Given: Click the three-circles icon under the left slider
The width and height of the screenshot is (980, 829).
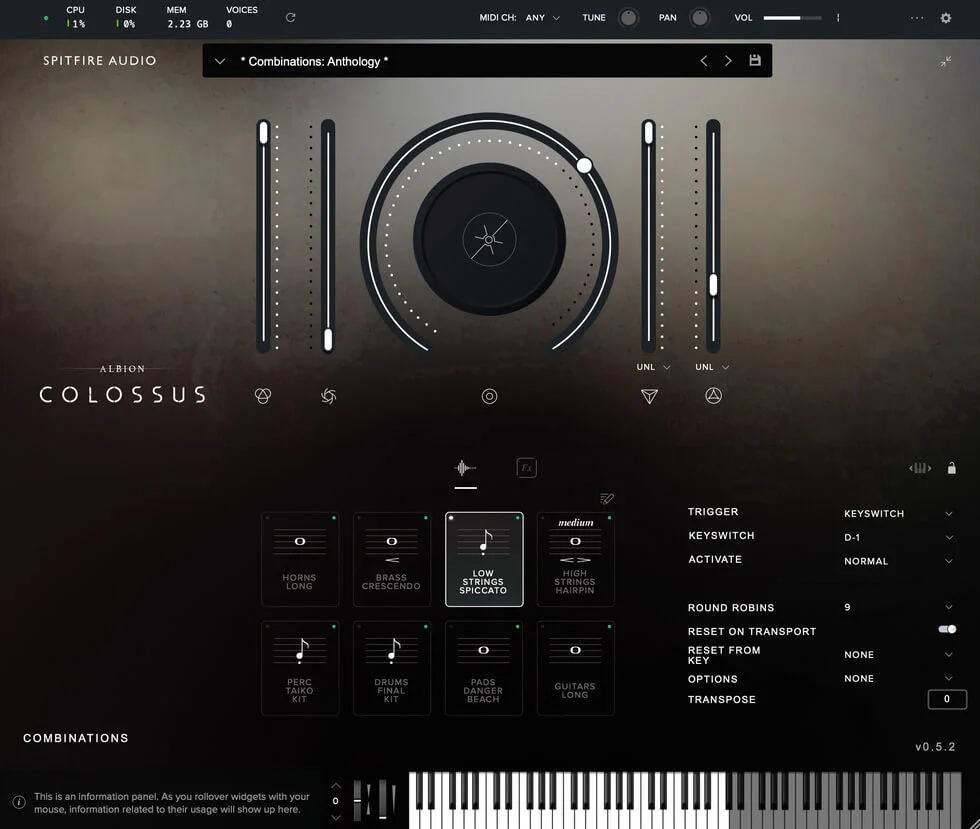Looking at the screenshot, I should click(x=263, y=396).
